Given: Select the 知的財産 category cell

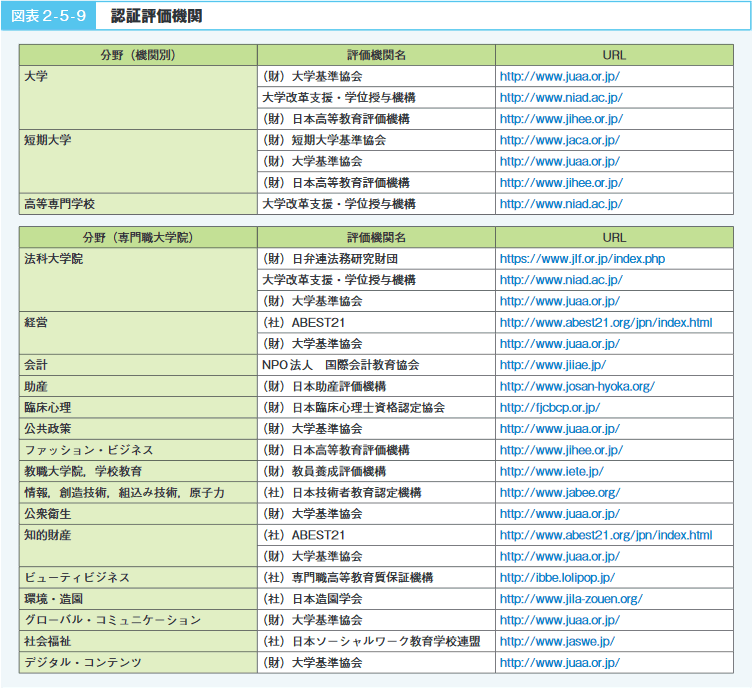Looking at the screenshot, I should 138,546.
